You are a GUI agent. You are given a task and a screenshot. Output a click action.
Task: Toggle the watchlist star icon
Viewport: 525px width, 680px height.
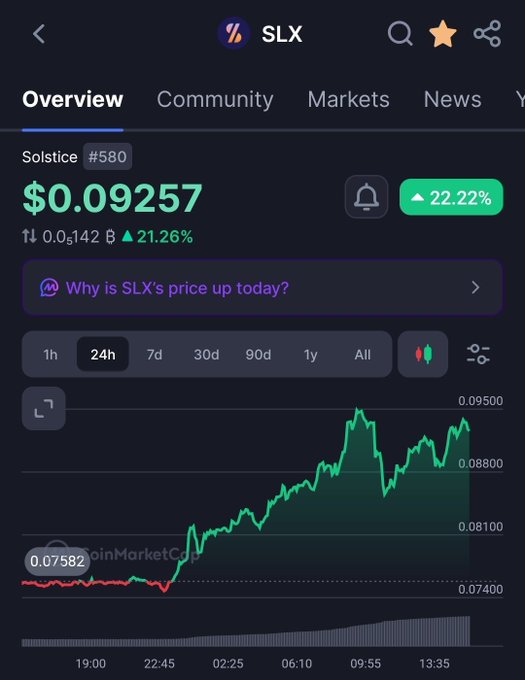coord(443,33)
